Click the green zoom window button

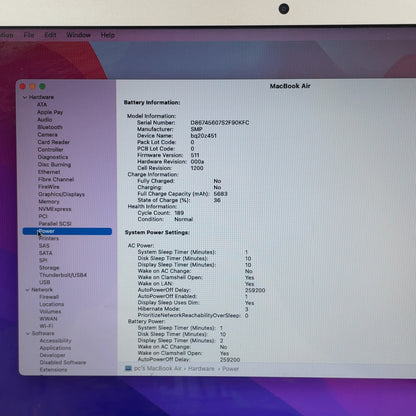[x=43, y=86]
